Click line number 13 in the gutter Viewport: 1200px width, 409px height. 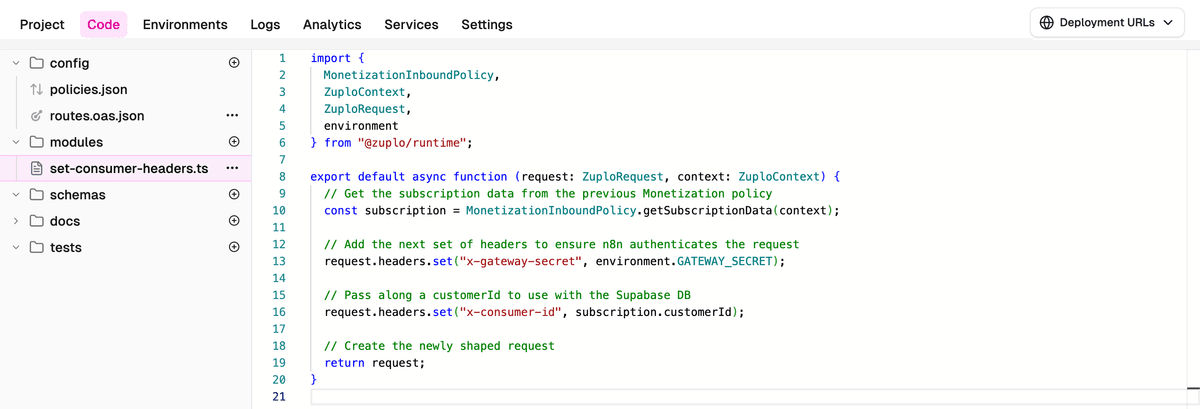(x=279, y=261)
